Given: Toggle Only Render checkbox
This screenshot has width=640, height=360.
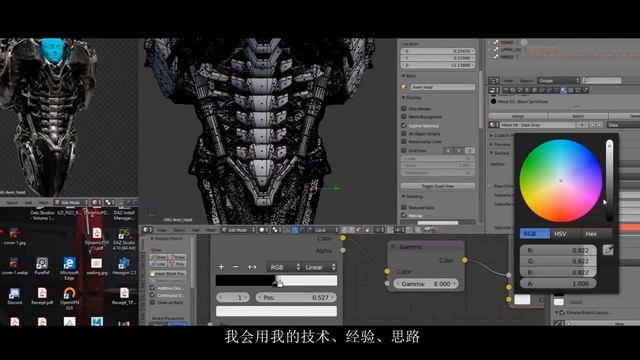Looking at the screenshot, I should [404, 108].
